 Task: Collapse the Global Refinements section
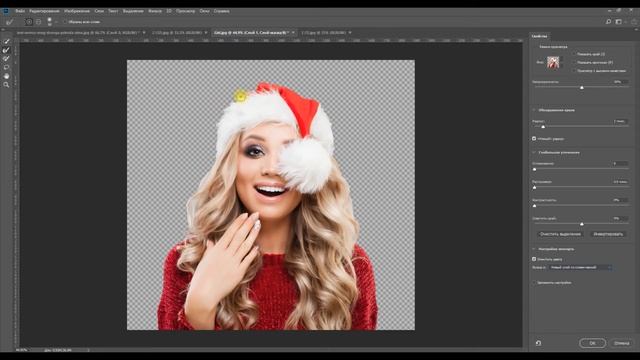point(534,153)
